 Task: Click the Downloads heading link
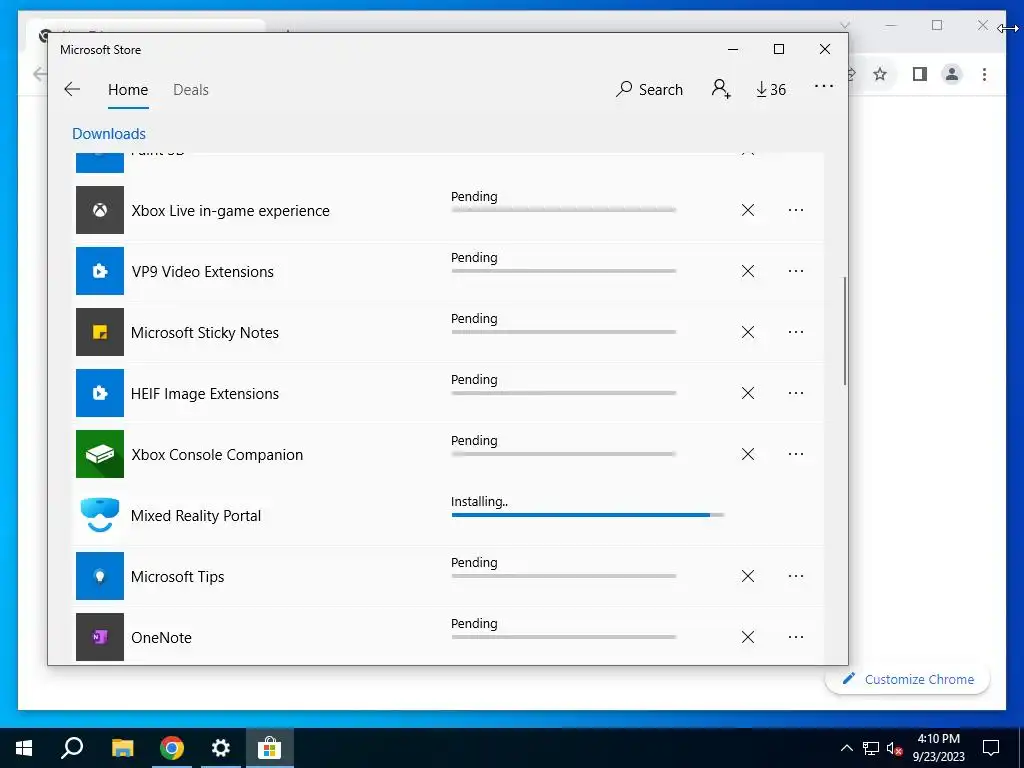109,133
